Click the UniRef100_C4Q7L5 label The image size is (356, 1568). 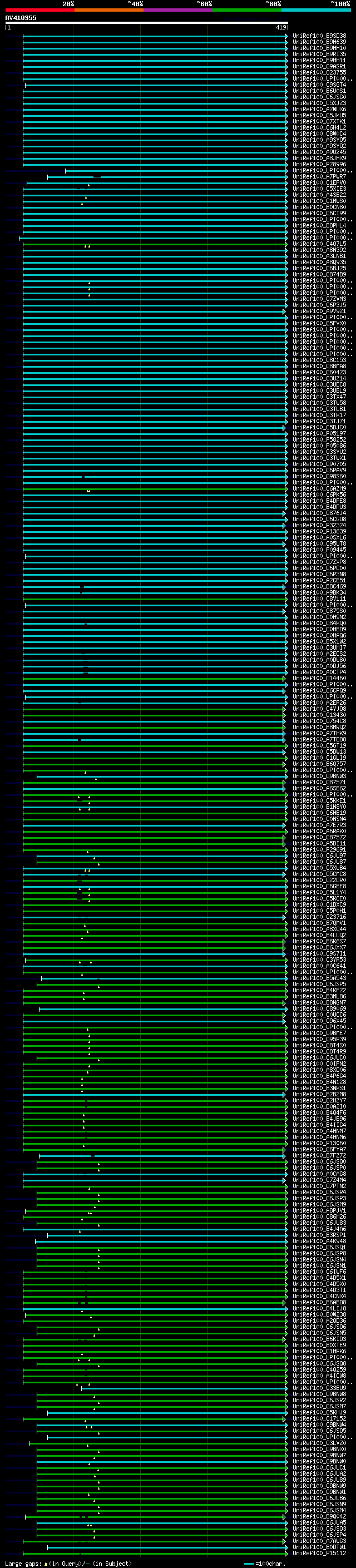319,244
